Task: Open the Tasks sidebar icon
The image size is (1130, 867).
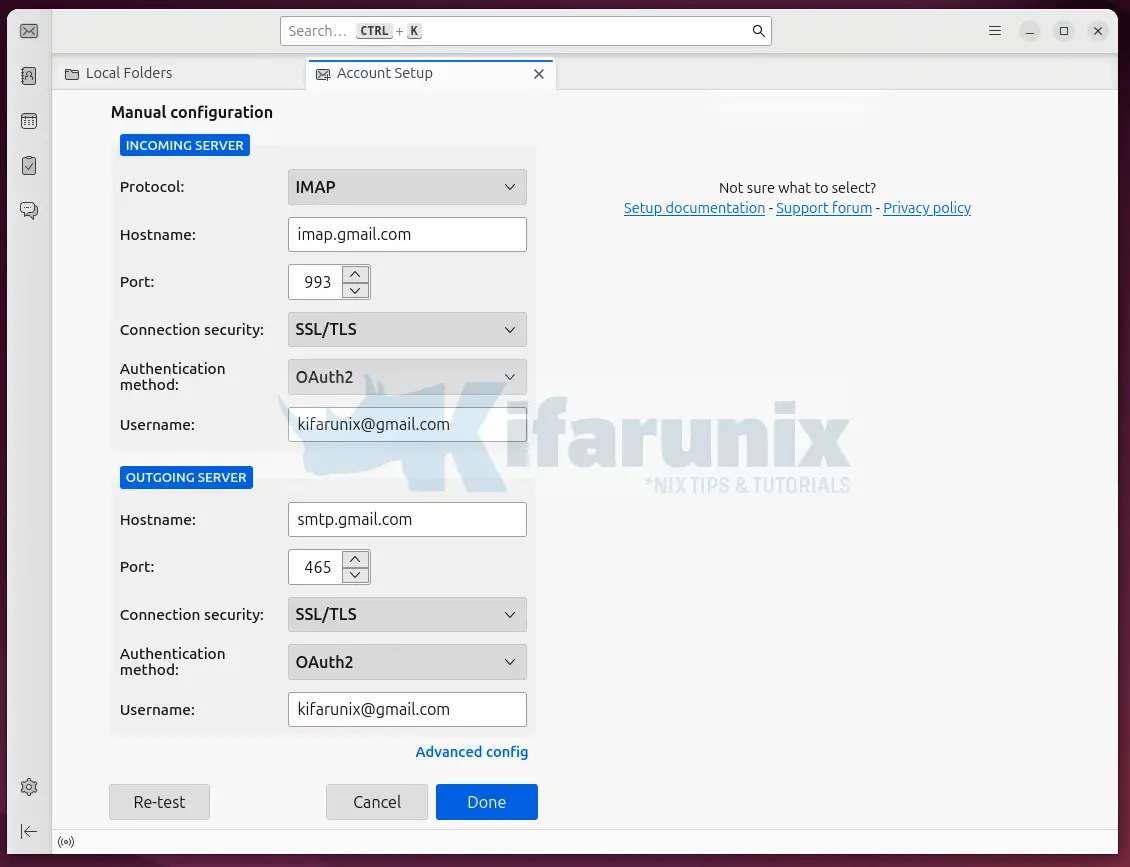Action: [x=29, y=166]
